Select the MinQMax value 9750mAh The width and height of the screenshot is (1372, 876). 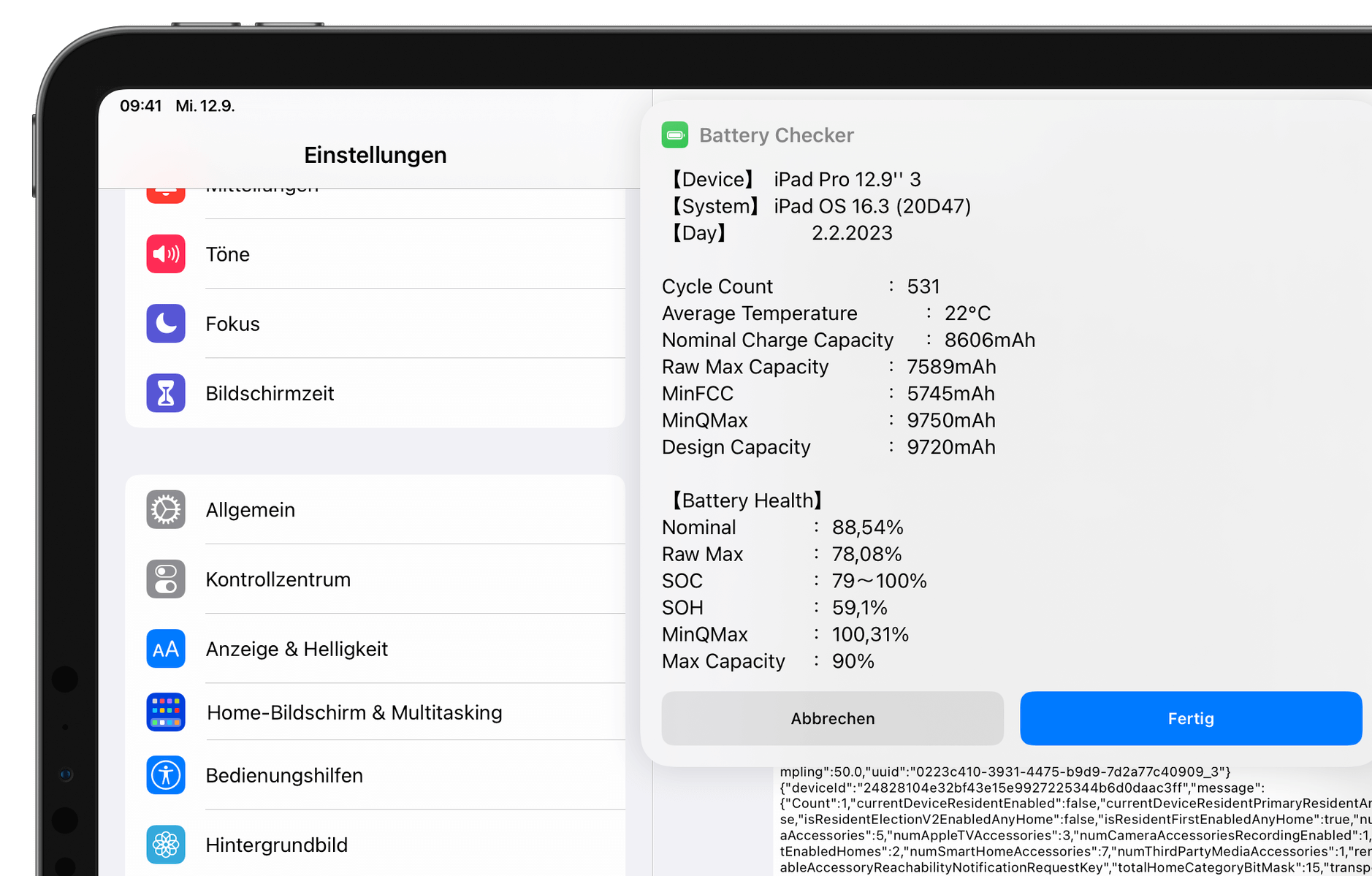(951, 421)
